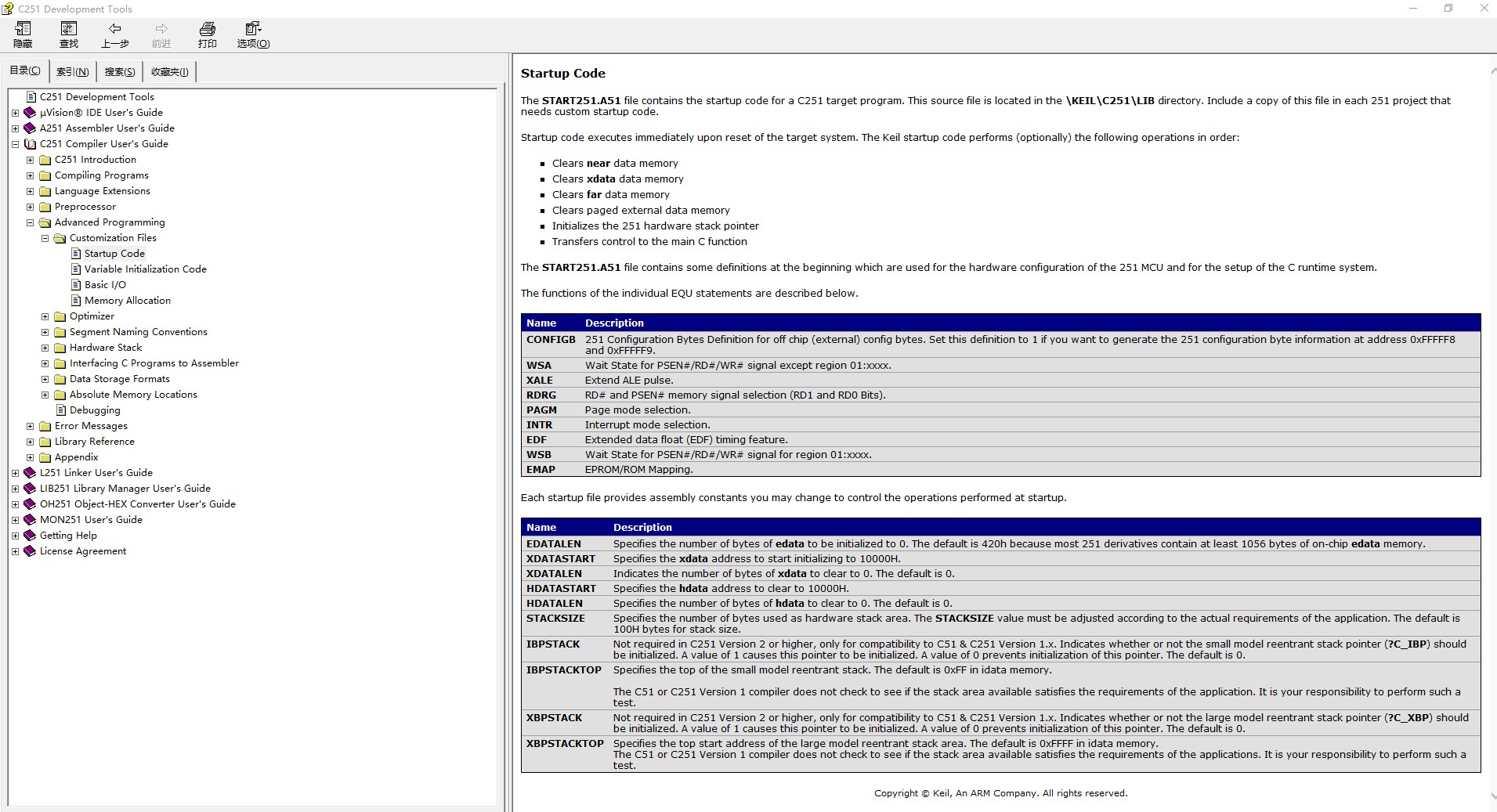Expand the Error Messages folder
The image size is (1497, 812).
point(30,426)
